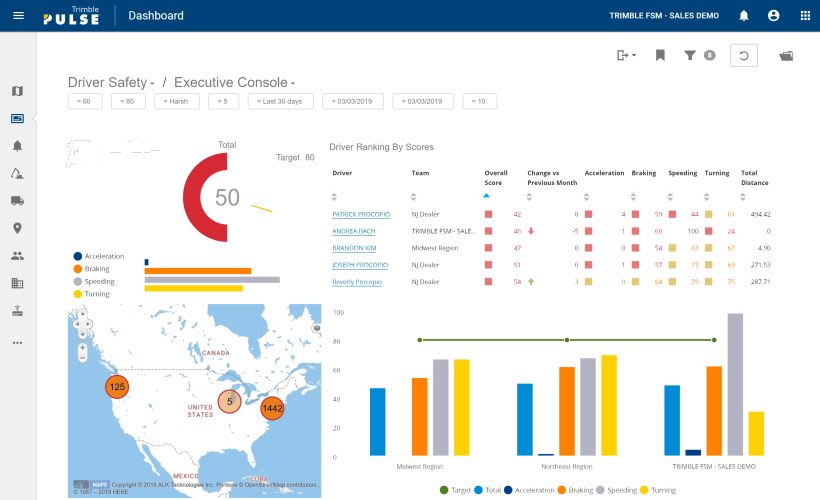The height and width of the screenshot is (500, 820).
Task: Open the apps grid launcher
Action: click(805, 16)
